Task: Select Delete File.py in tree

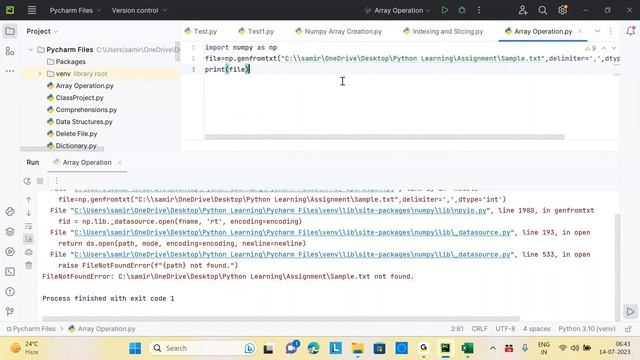Action: click(72, 133)
